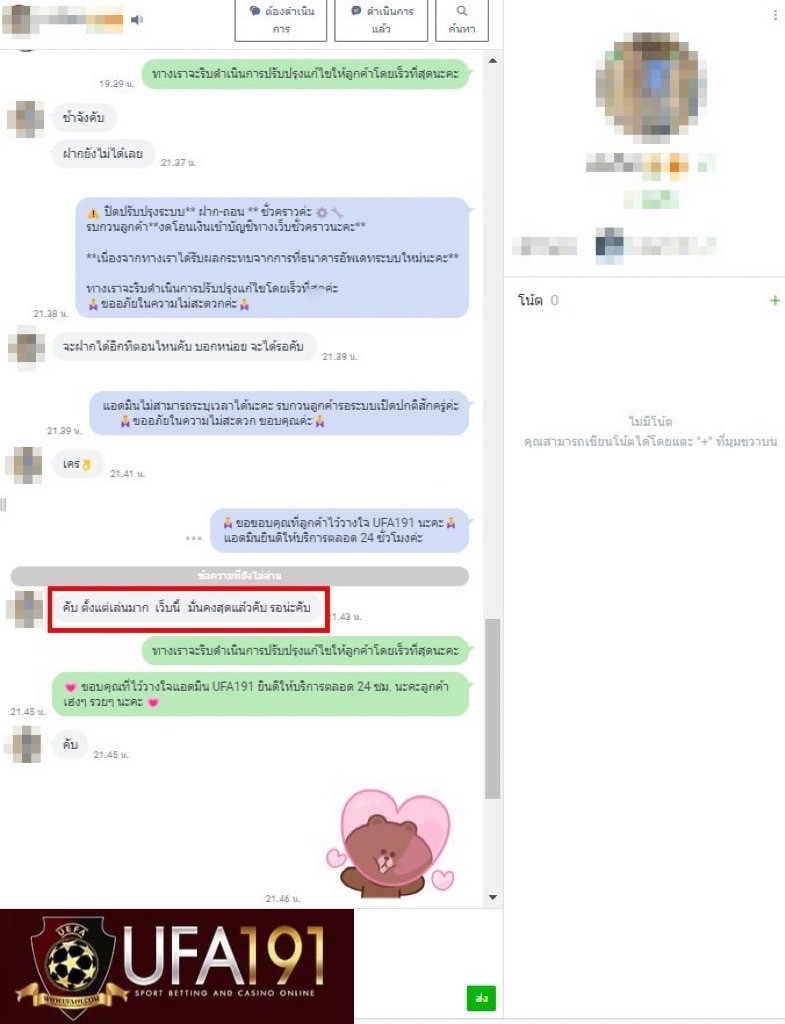
Task: Click the highlighted customer message in red box
Action: tap(187, 608)
